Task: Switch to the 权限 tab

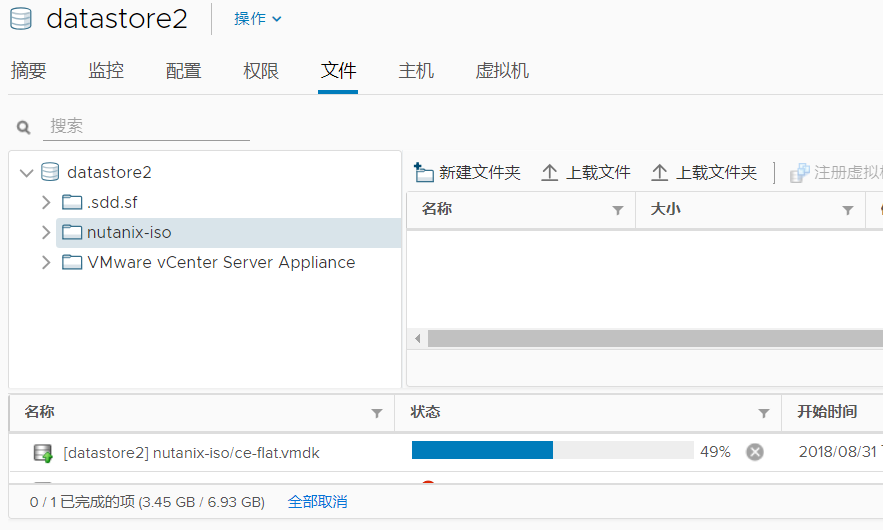Action: point(261,71)
